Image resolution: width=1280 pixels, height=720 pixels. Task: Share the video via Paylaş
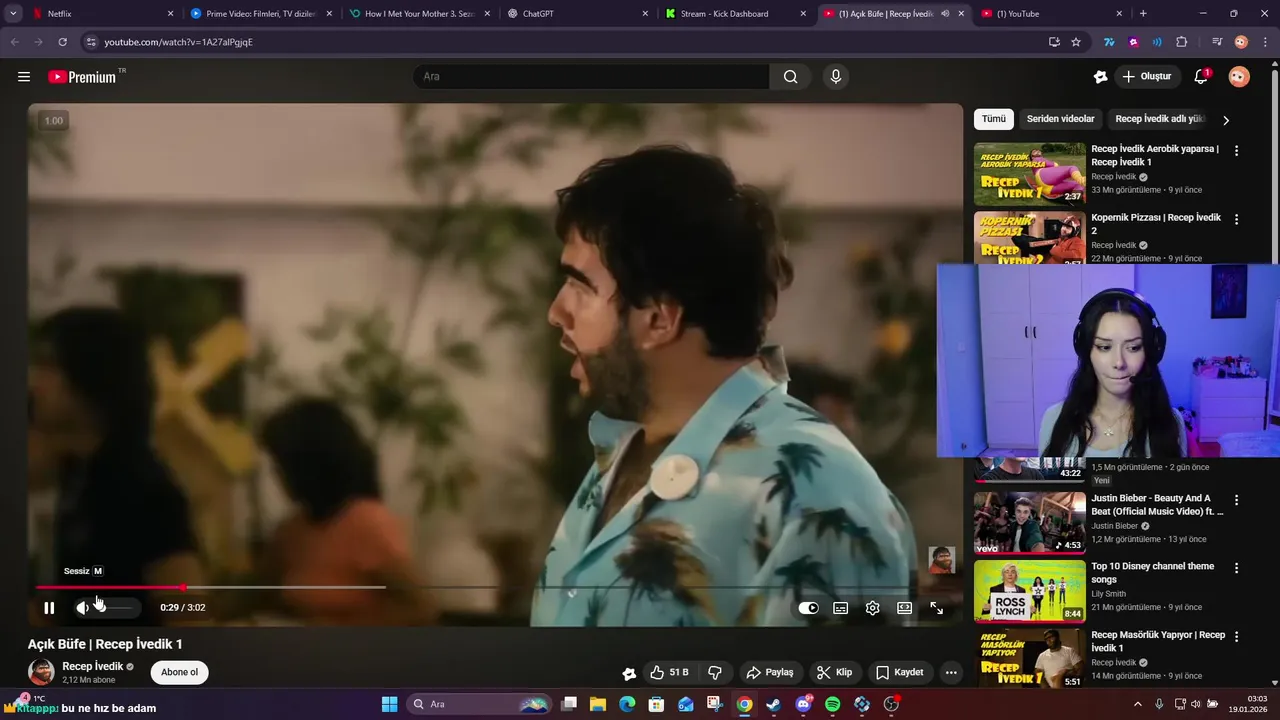[x=770, y=672]
